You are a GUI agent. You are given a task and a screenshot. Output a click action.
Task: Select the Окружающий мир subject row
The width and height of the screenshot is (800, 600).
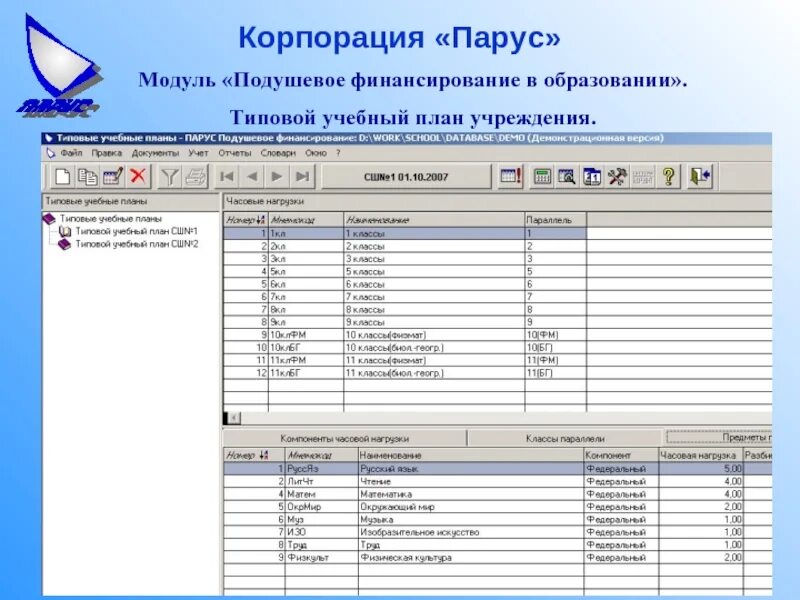[497, 507]
